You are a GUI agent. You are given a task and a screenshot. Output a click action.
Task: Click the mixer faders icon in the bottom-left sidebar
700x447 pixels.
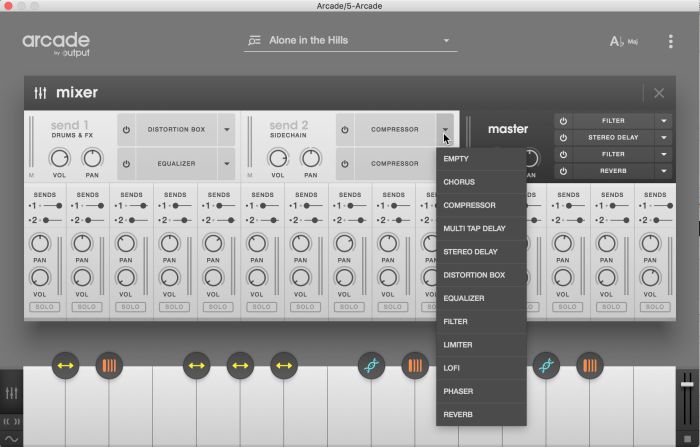point(11,393)
